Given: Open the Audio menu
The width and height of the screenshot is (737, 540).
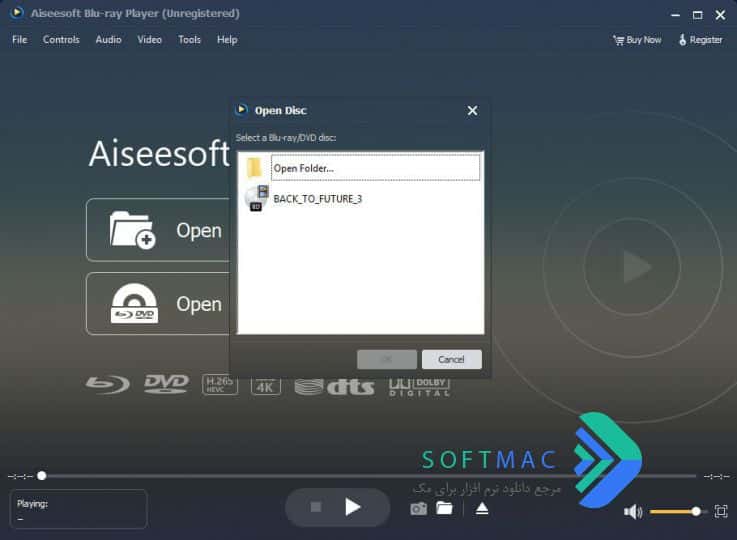Looking at the screenshot, I should click(x=109, y=40).
